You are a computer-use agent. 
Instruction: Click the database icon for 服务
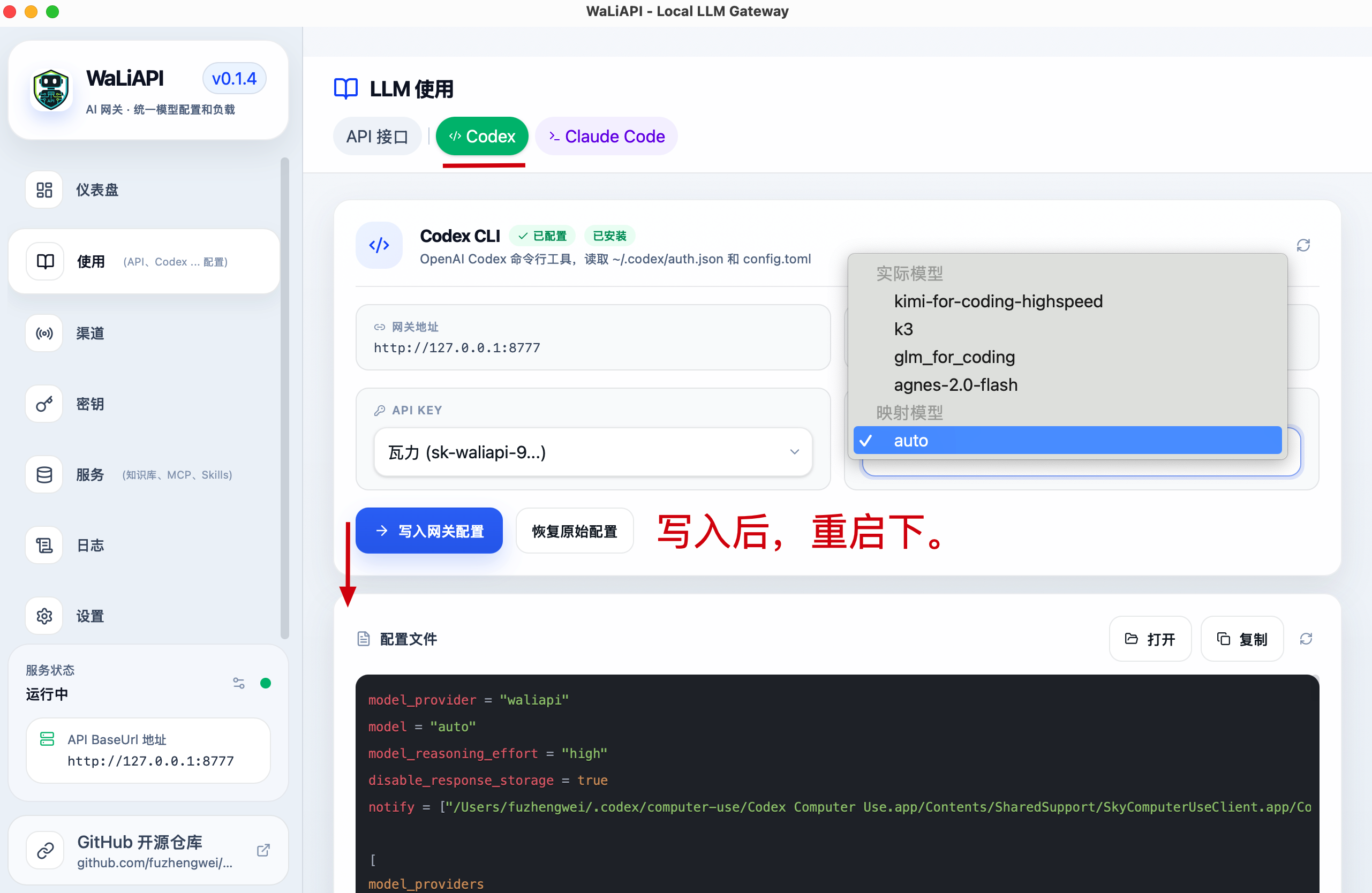pyautogui.click(x=44, y=475)
